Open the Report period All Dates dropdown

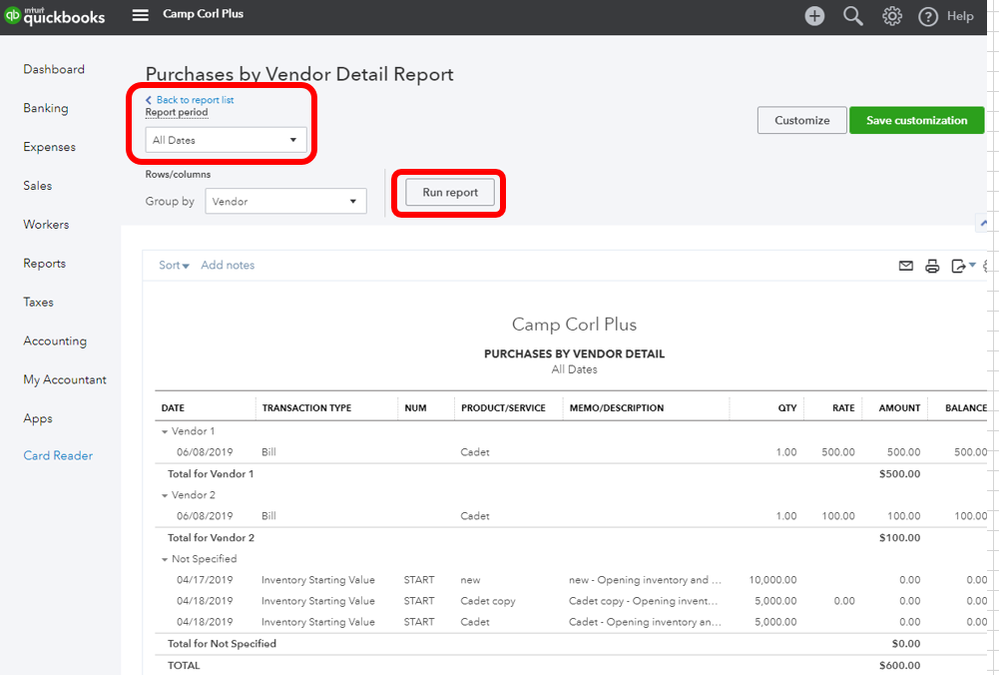(226, 140)
